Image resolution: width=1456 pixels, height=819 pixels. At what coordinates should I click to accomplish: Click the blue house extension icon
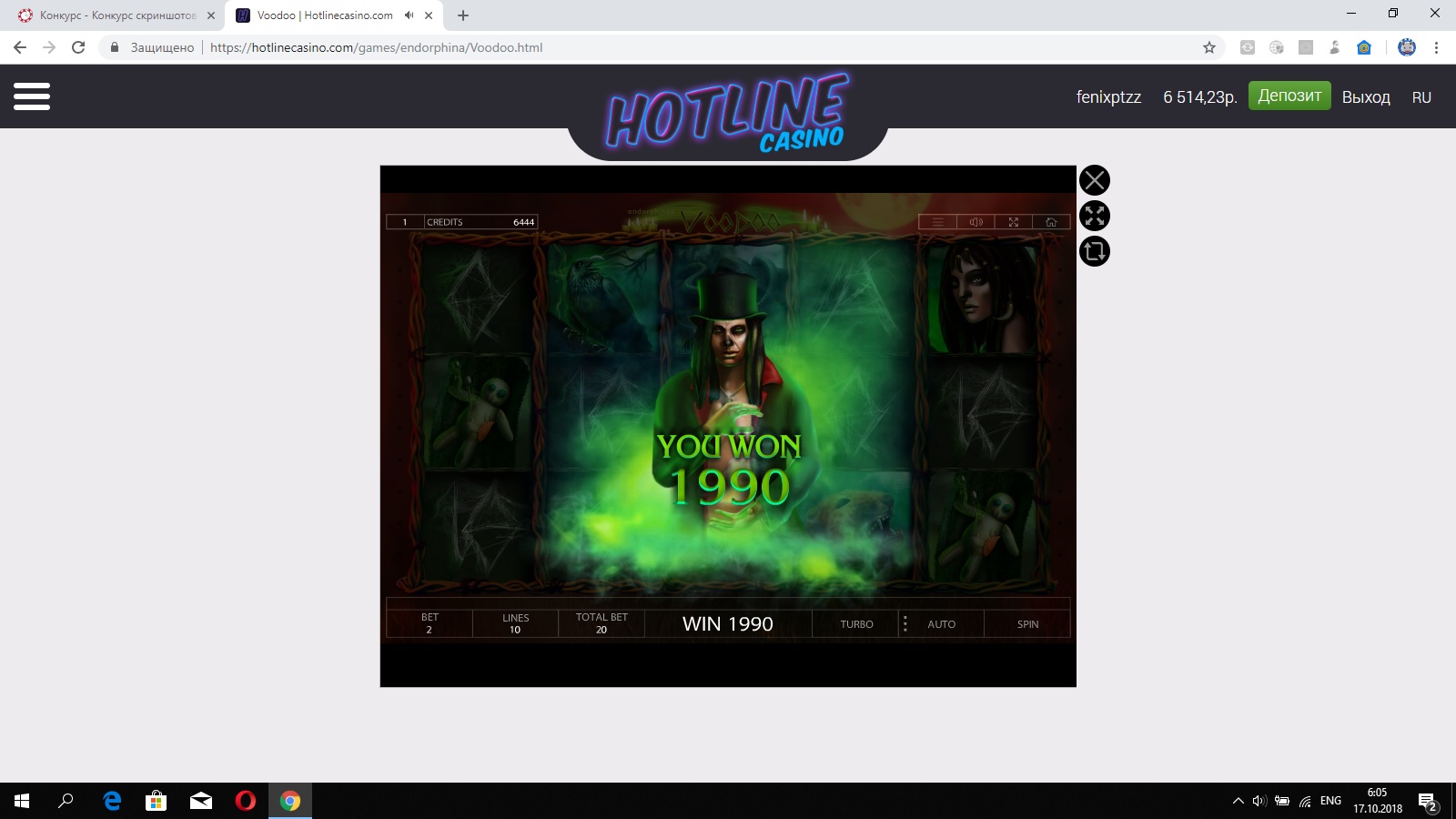(1364, 47)
